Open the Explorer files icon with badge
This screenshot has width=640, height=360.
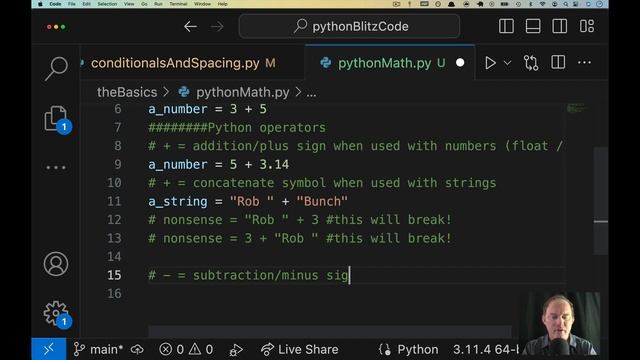[58, 120]
